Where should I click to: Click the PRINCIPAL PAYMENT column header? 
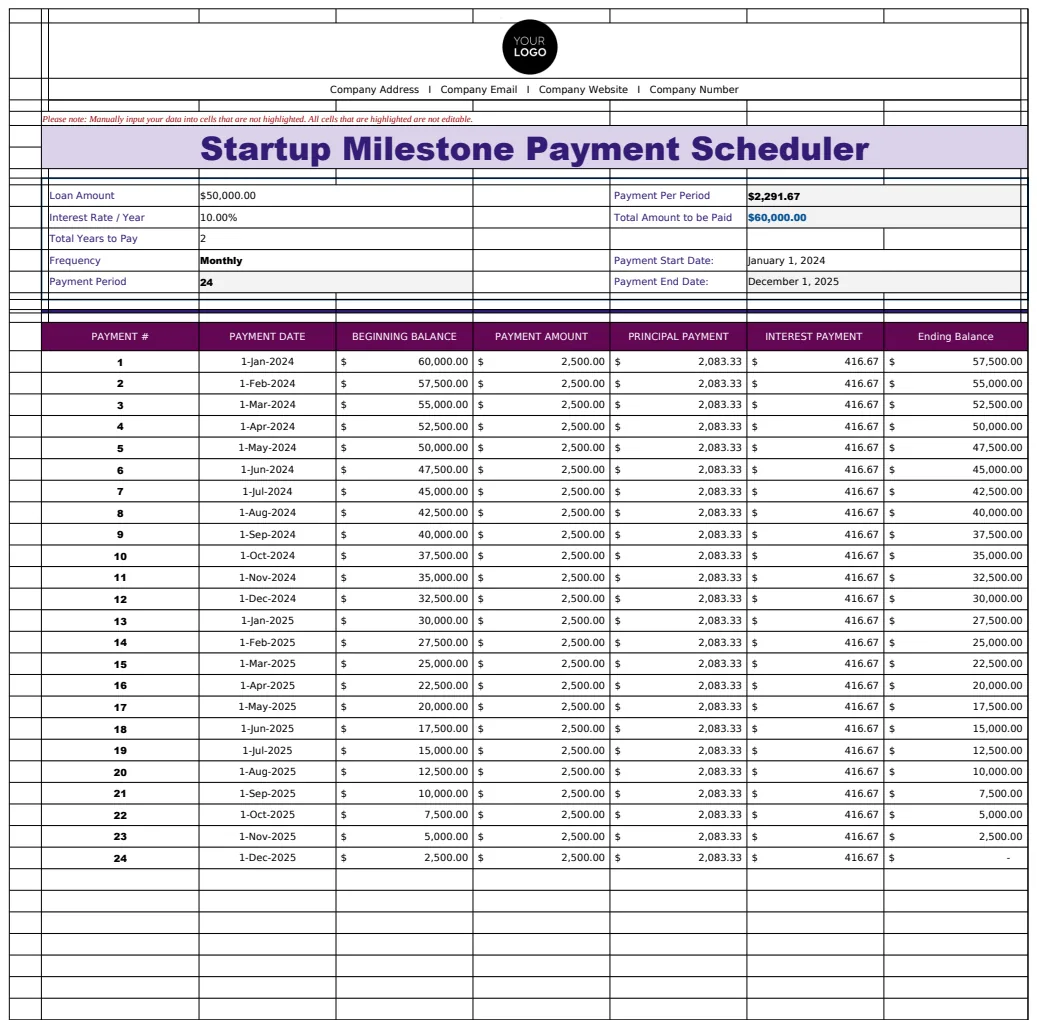tap(678, 337)
